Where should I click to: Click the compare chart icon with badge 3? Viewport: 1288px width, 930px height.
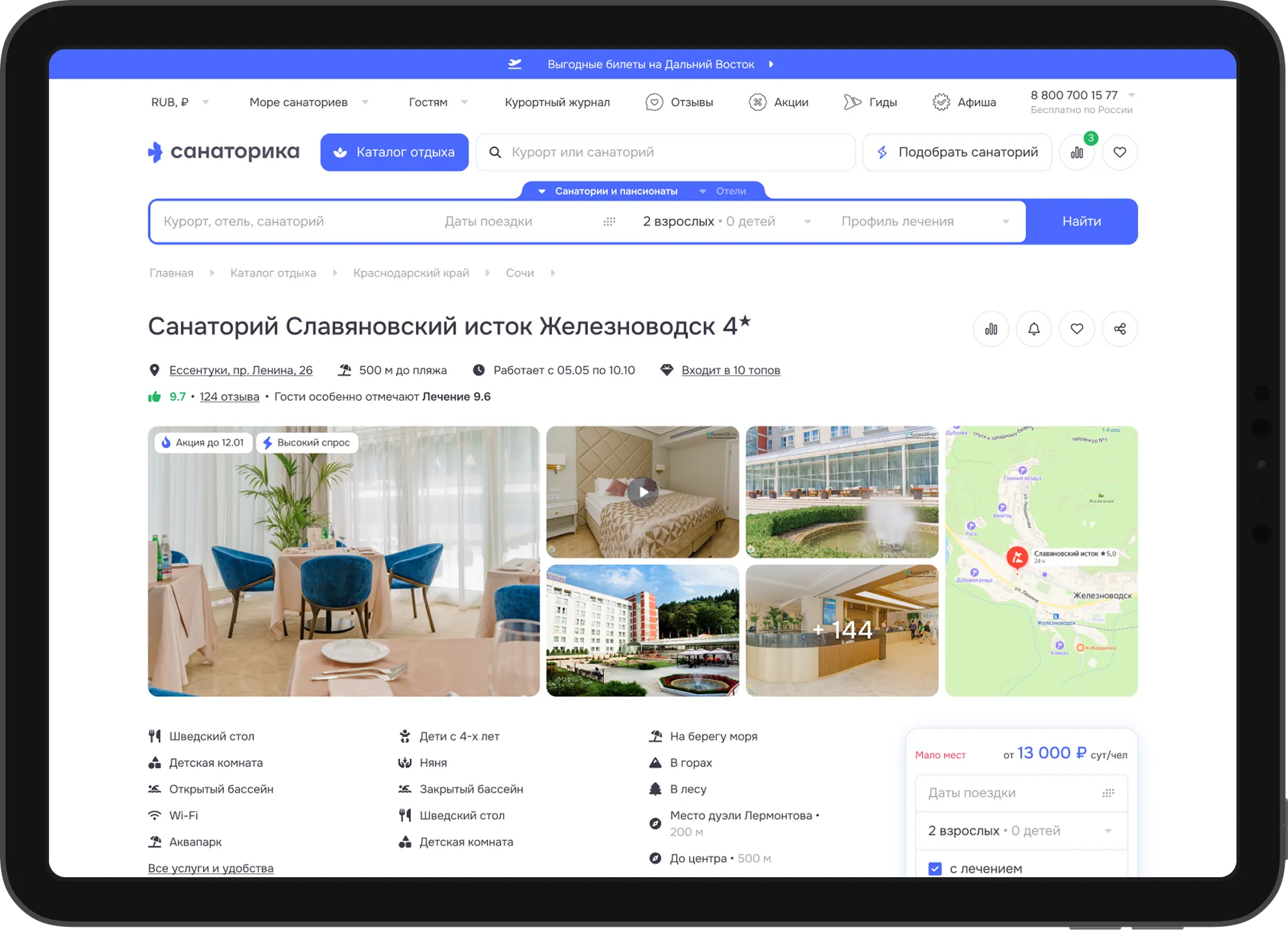coord(1077,153)
